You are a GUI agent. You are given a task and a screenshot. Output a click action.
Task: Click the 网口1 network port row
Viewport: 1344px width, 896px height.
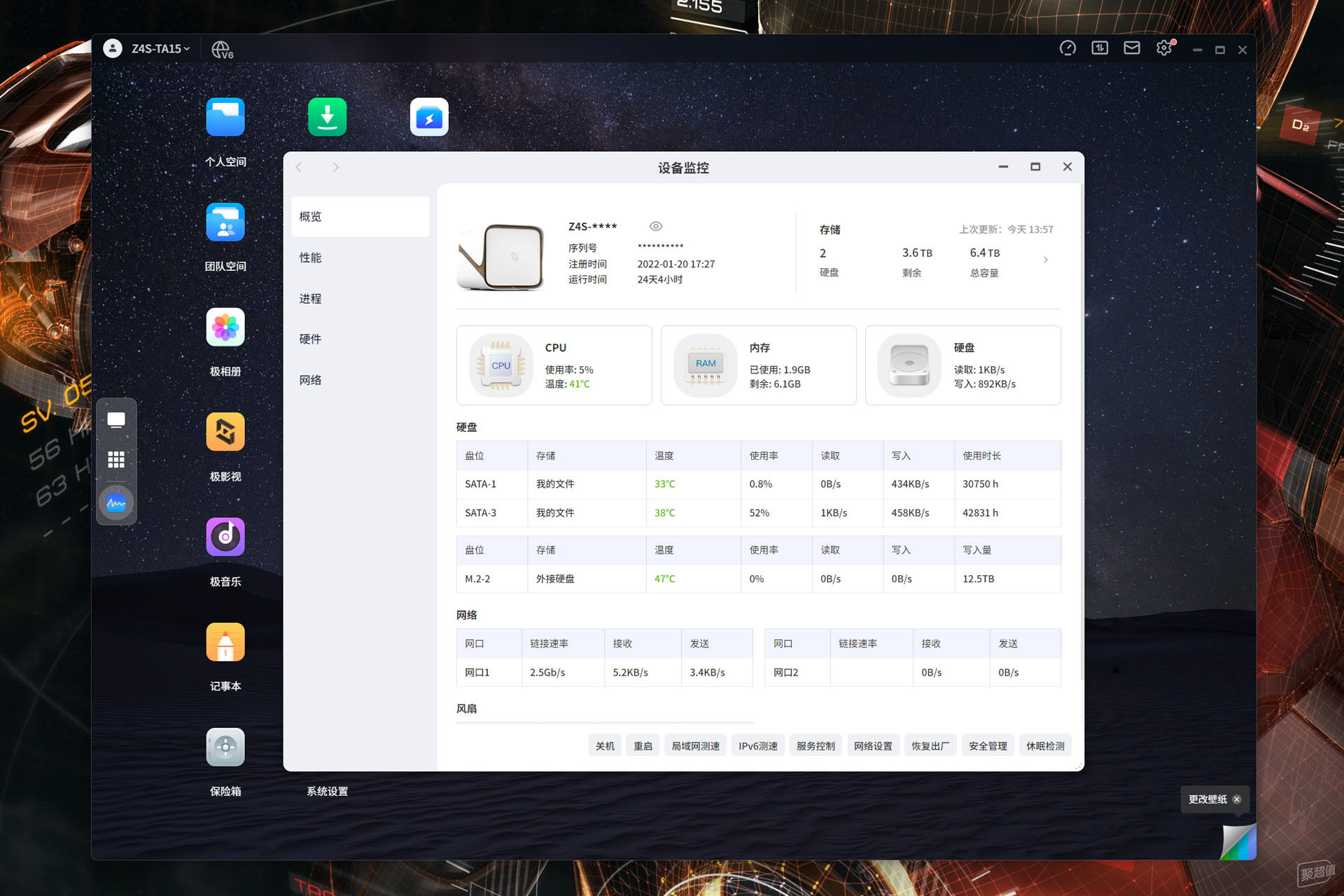click(605, 672)
